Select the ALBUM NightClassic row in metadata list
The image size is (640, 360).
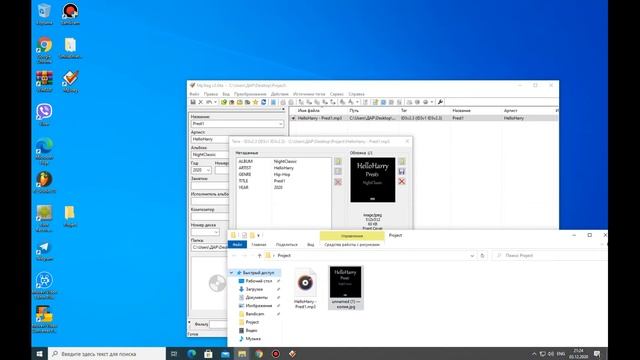pos(284,162)
